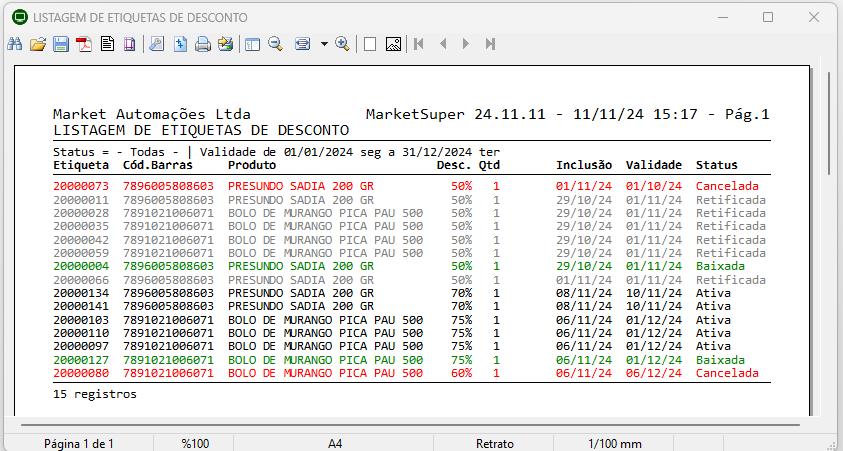843x451 pixels.
Task: Click the '%100' zoom status entry
Action: coord(195,444)
